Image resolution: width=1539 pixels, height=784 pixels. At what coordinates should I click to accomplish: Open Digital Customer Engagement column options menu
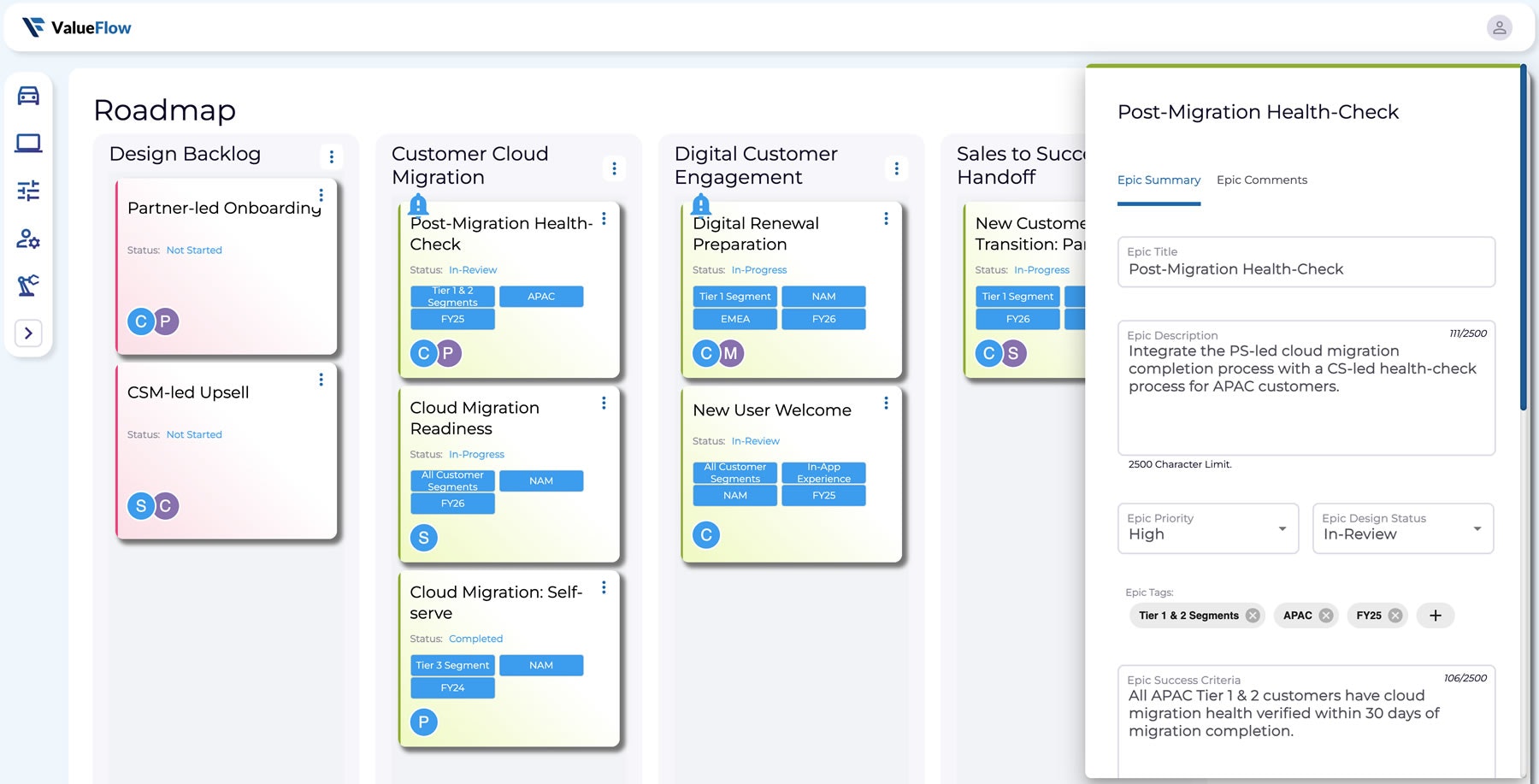[x=896, y=168]
